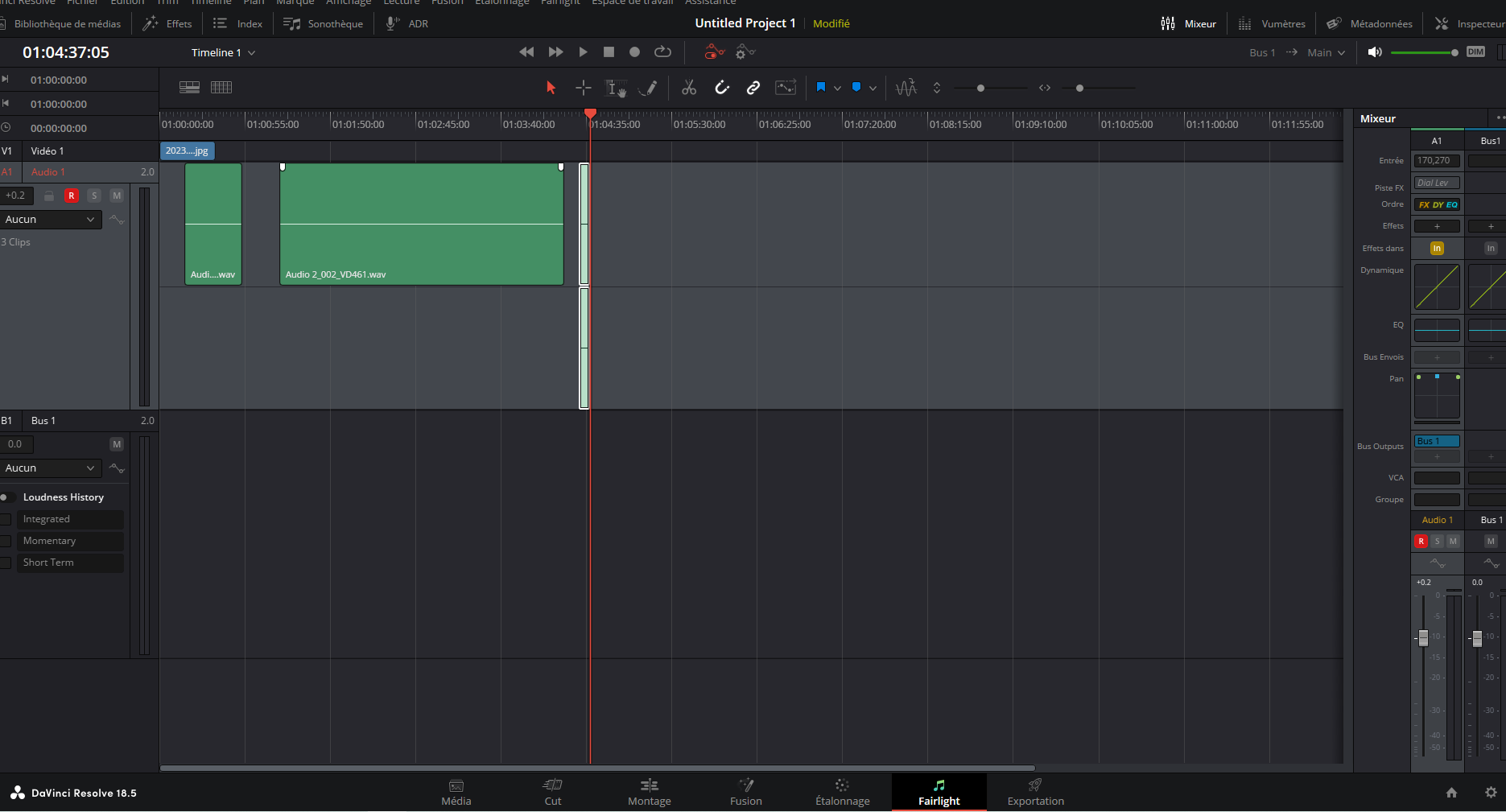Select the pointer selection tool

[x=551, y=88]
